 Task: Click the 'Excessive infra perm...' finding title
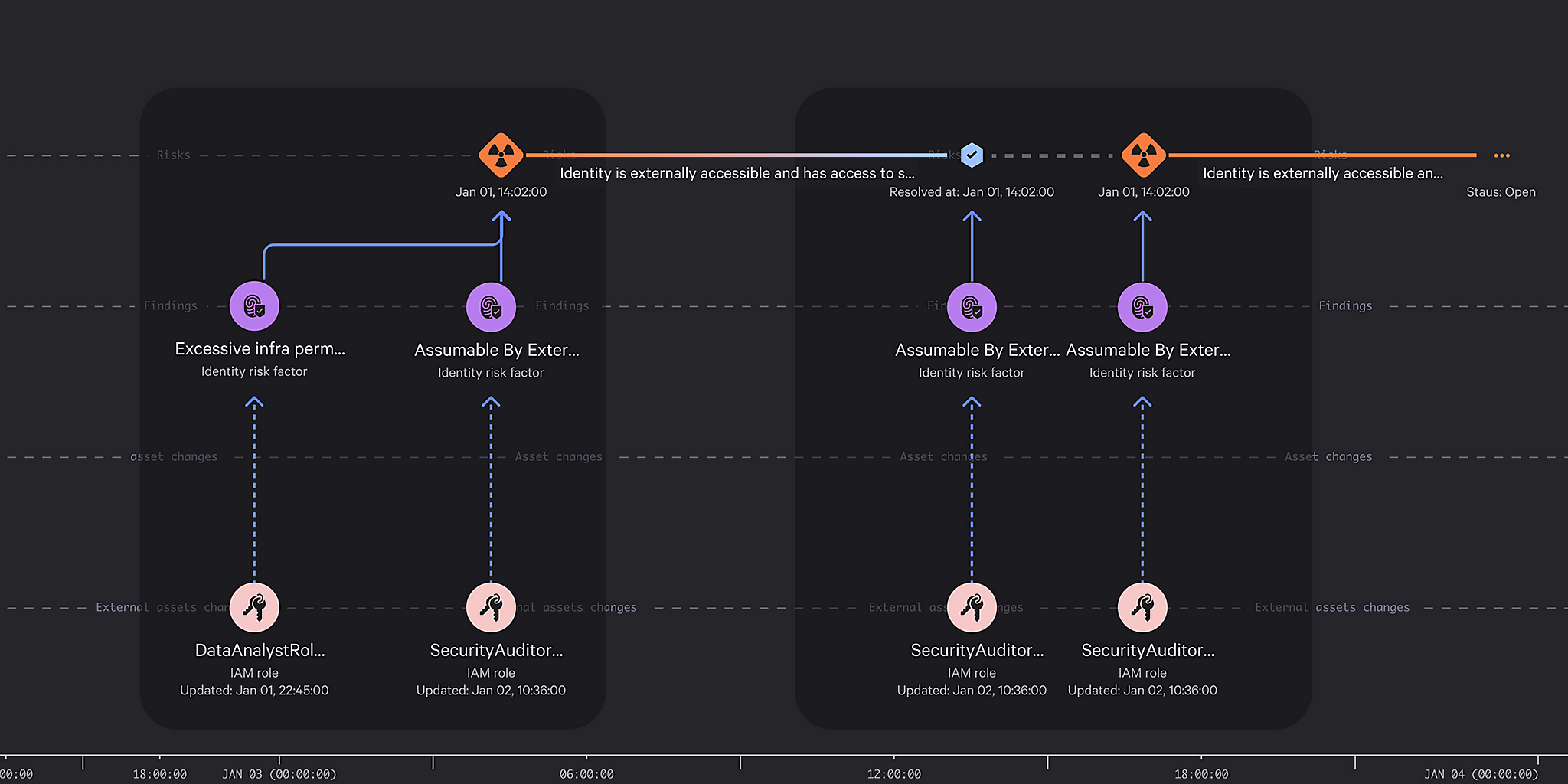pos(260,349)
